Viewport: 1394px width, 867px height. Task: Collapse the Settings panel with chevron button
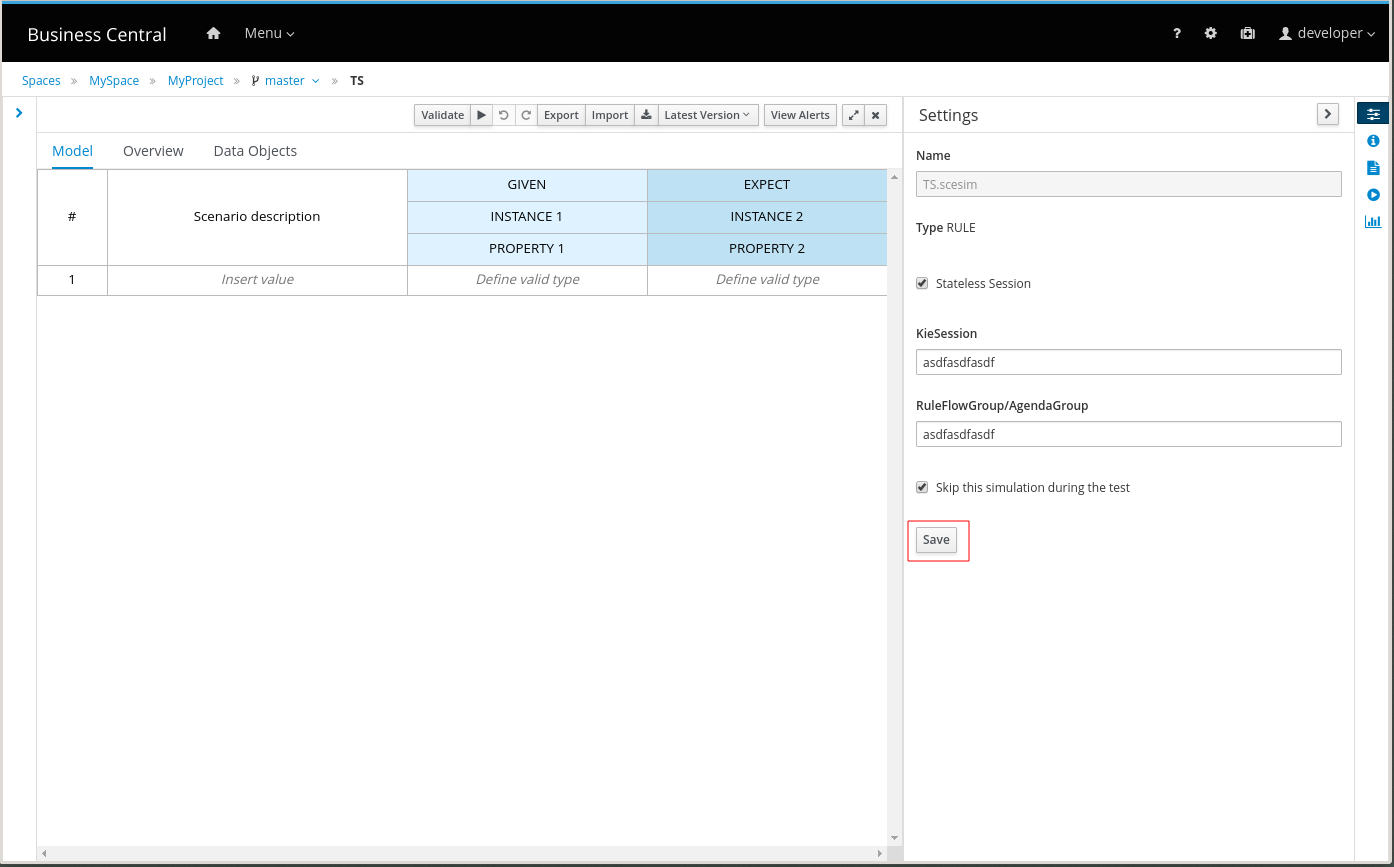(x=1327, y=114)
